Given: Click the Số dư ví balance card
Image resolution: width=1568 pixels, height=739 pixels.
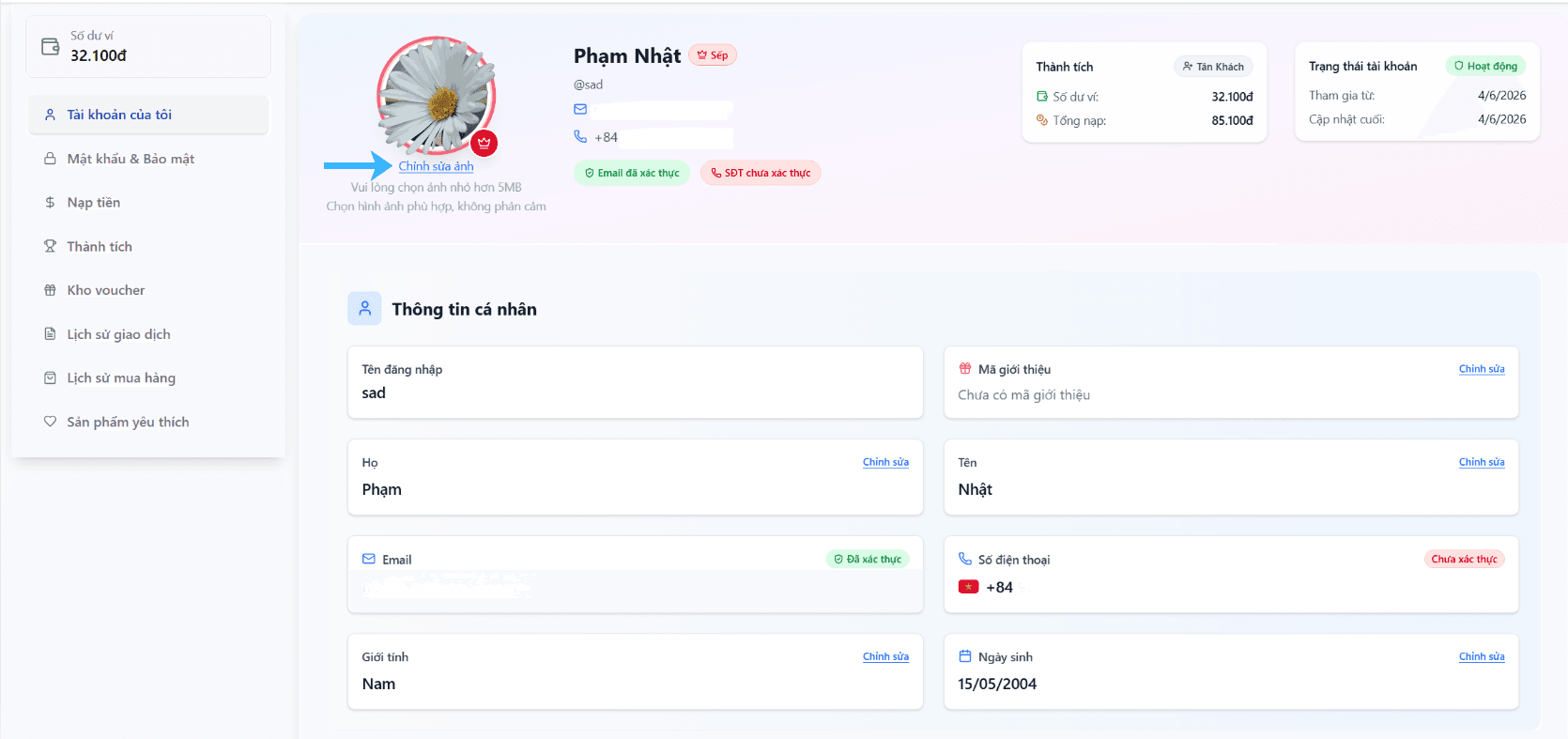Looking at the screenshot, I should pos(148,46).
